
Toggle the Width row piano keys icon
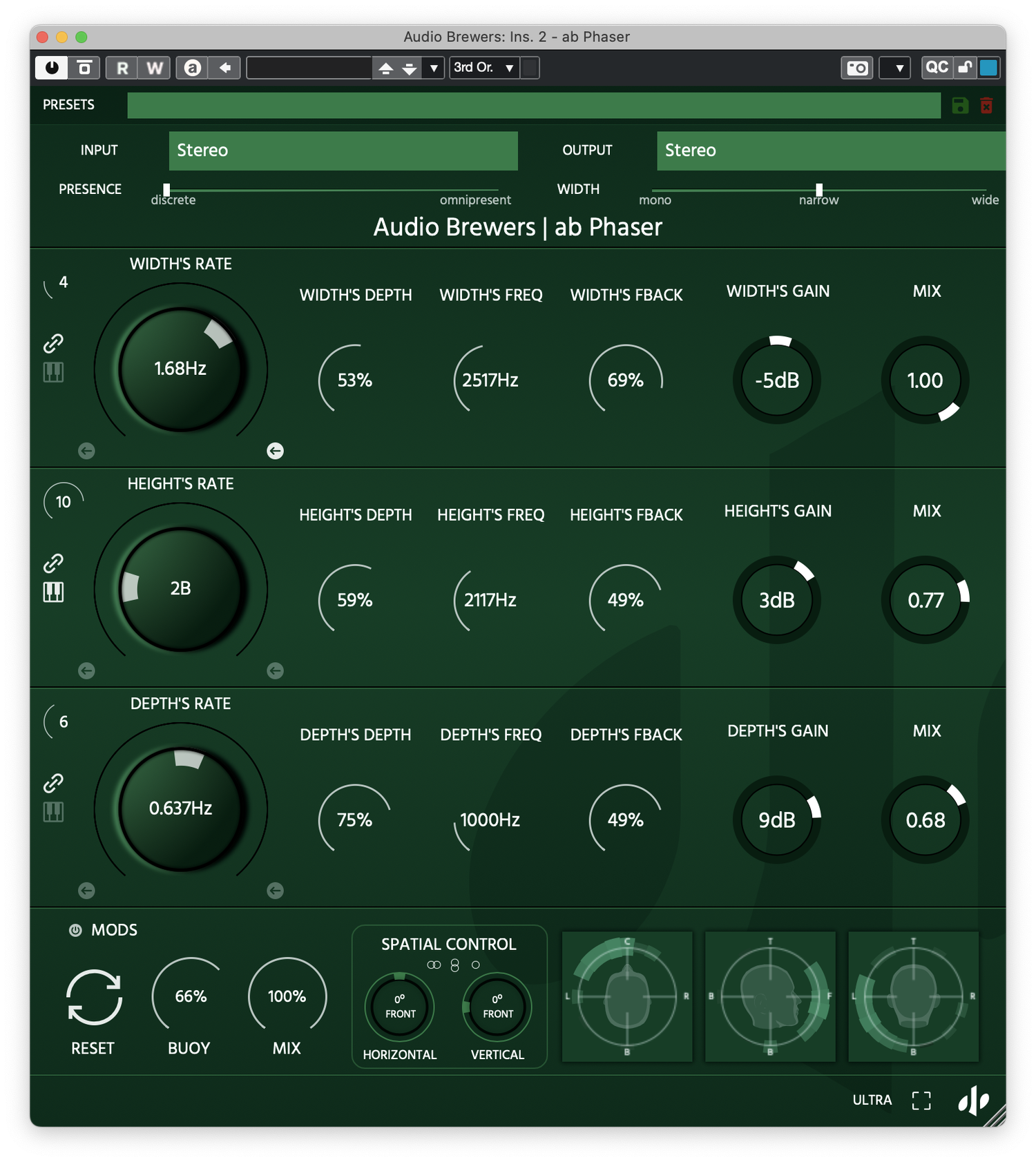pyautogui.click(x=53, y=372)
